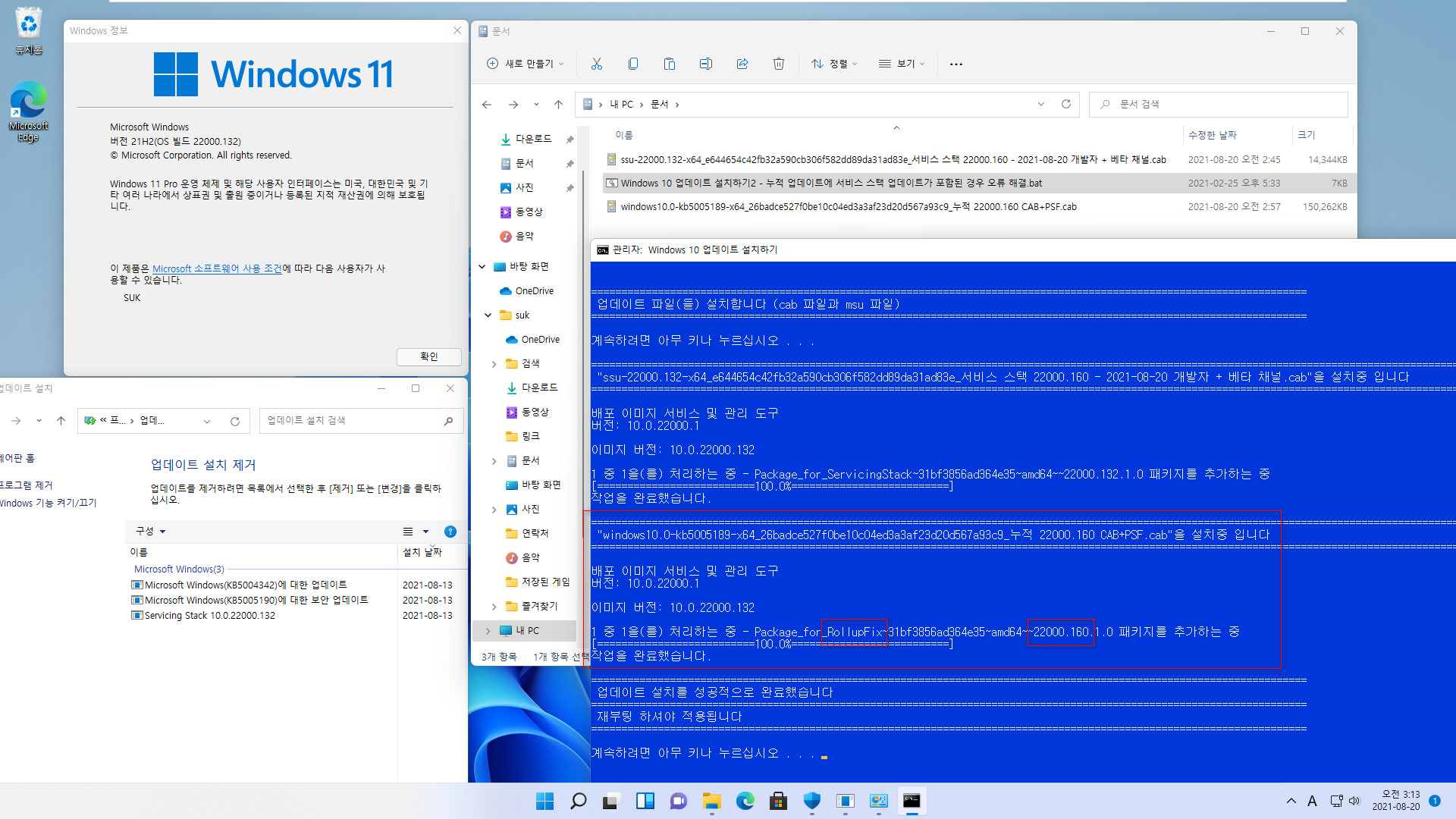The height and width of the screenshot is (819, 1456).
Task: Open Microsoft Store from taskbar
Action: (778, 801)
